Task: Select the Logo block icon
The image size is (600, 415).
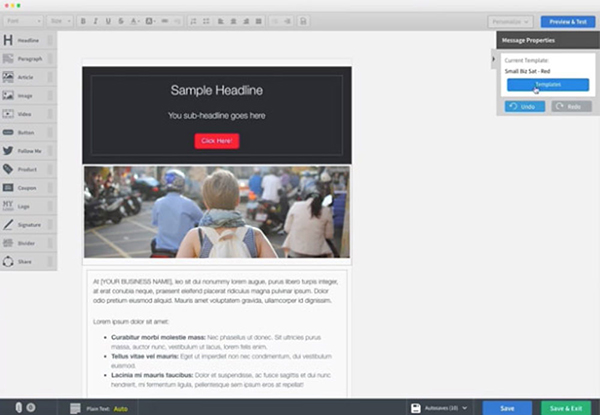Action: pyautogui.click(x=8, y=206)
